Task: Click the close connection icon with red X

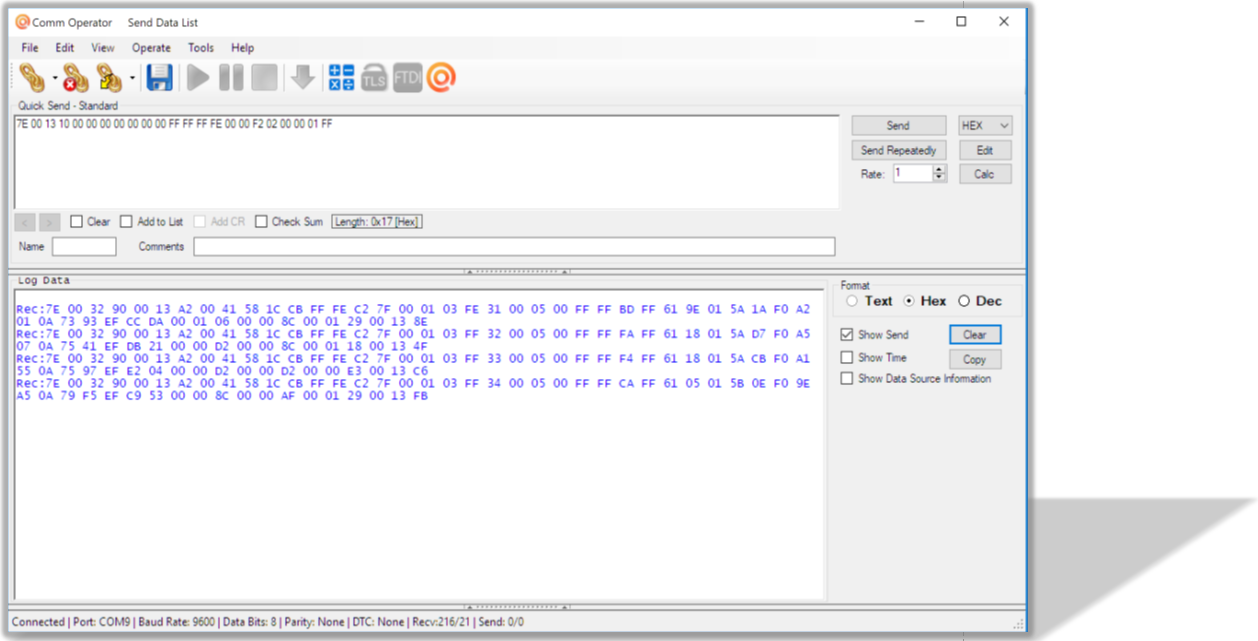Action: pyautogui.click(x=76, y=77)
